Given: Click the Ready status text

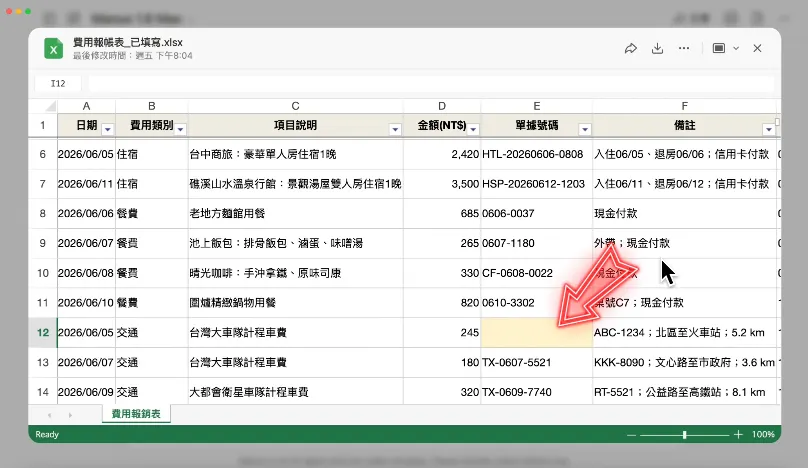Looking at the screenshot, I should tap(47, 434).
